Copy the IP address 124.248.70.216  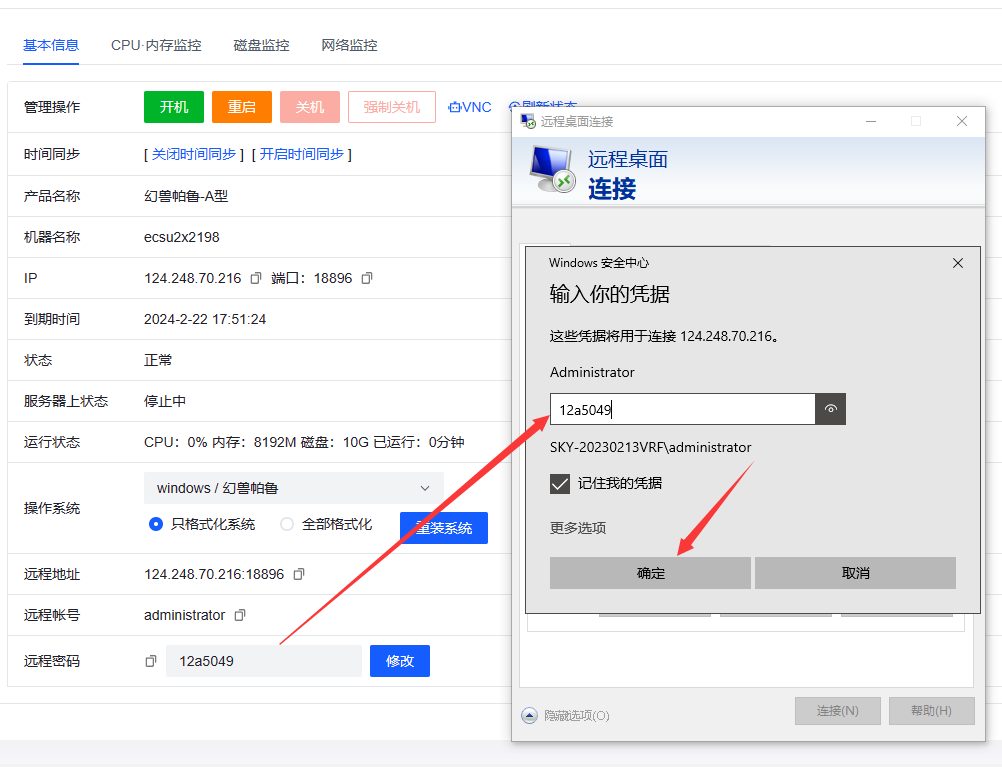tap(256, 278)
